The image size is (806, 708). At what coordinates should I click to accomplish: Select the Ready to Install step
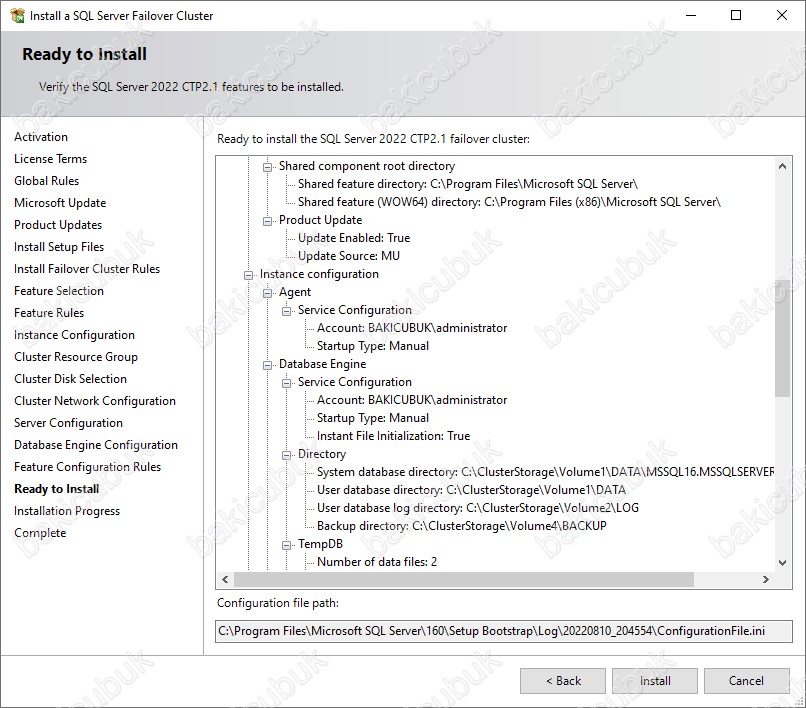pos(57,489)
